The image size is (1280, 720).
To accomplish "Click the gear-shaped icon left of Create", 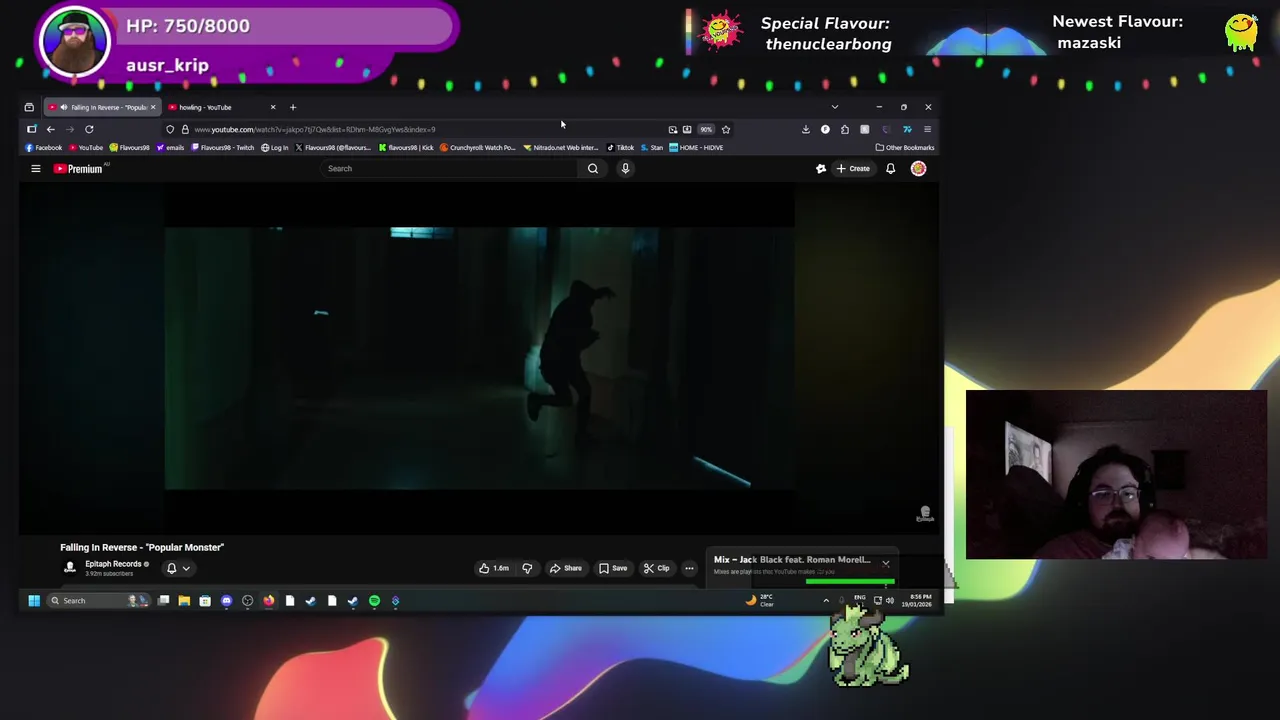I will [821, 169].
